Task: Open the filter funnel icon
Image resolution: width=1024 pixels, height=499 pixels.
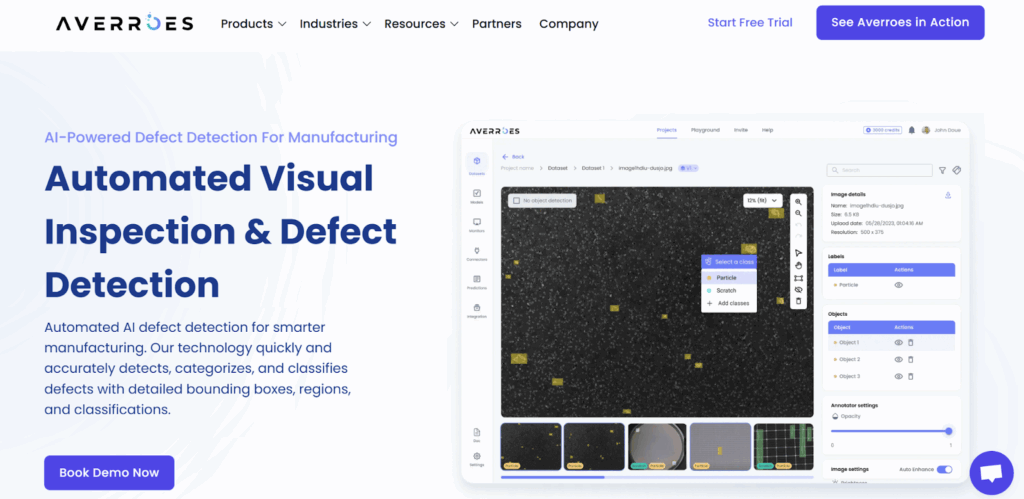Action: click(942, 170)
